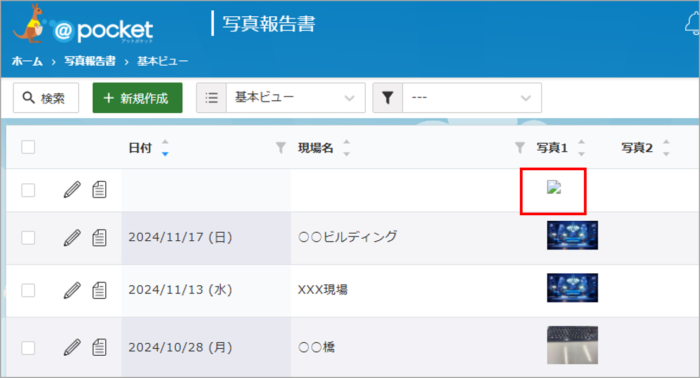Image resolution: width=700 pixels, height=378 pixels.
Task: Open the notification bell icon
Action: pos(693,23)
